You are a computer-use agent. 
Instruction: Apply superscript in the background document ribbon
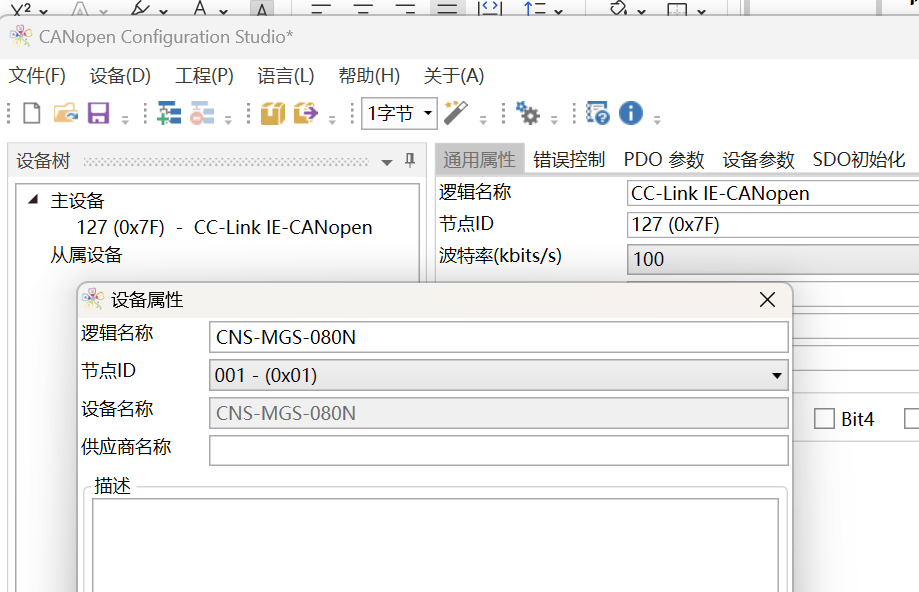tap(22, 8)
